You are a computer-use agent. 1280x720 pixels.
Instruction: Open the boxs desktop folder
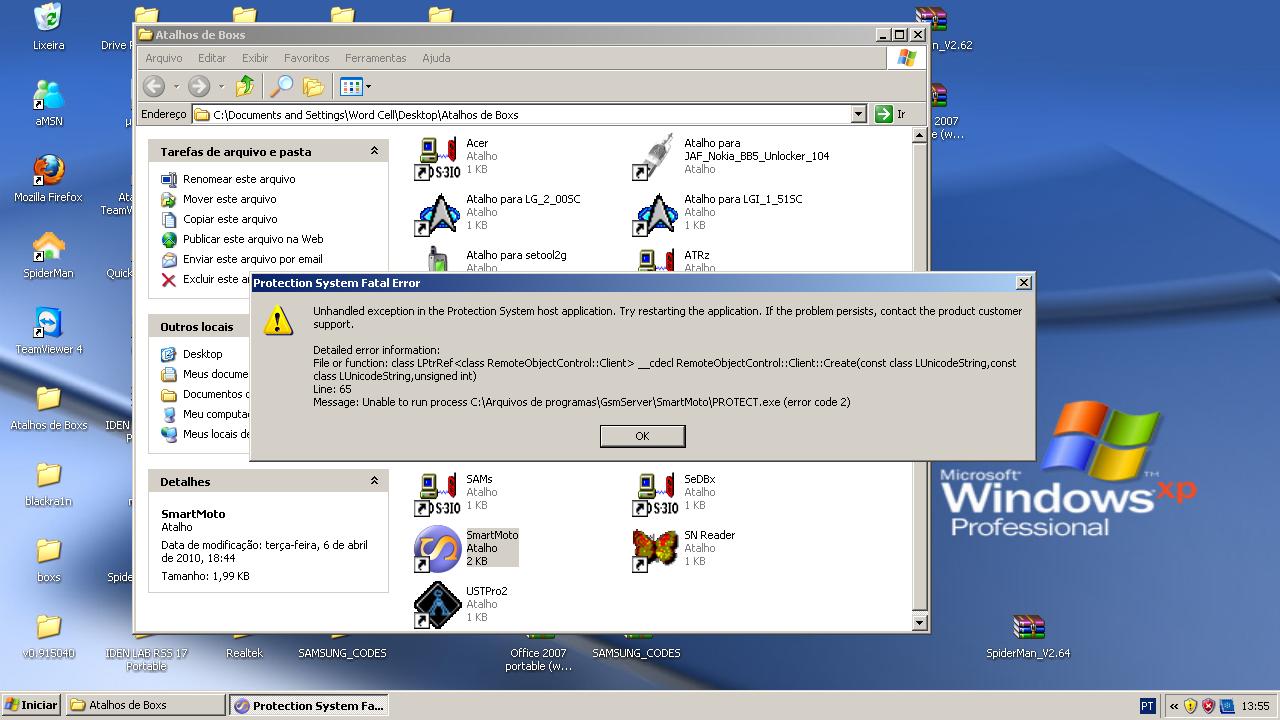(48, 559)
